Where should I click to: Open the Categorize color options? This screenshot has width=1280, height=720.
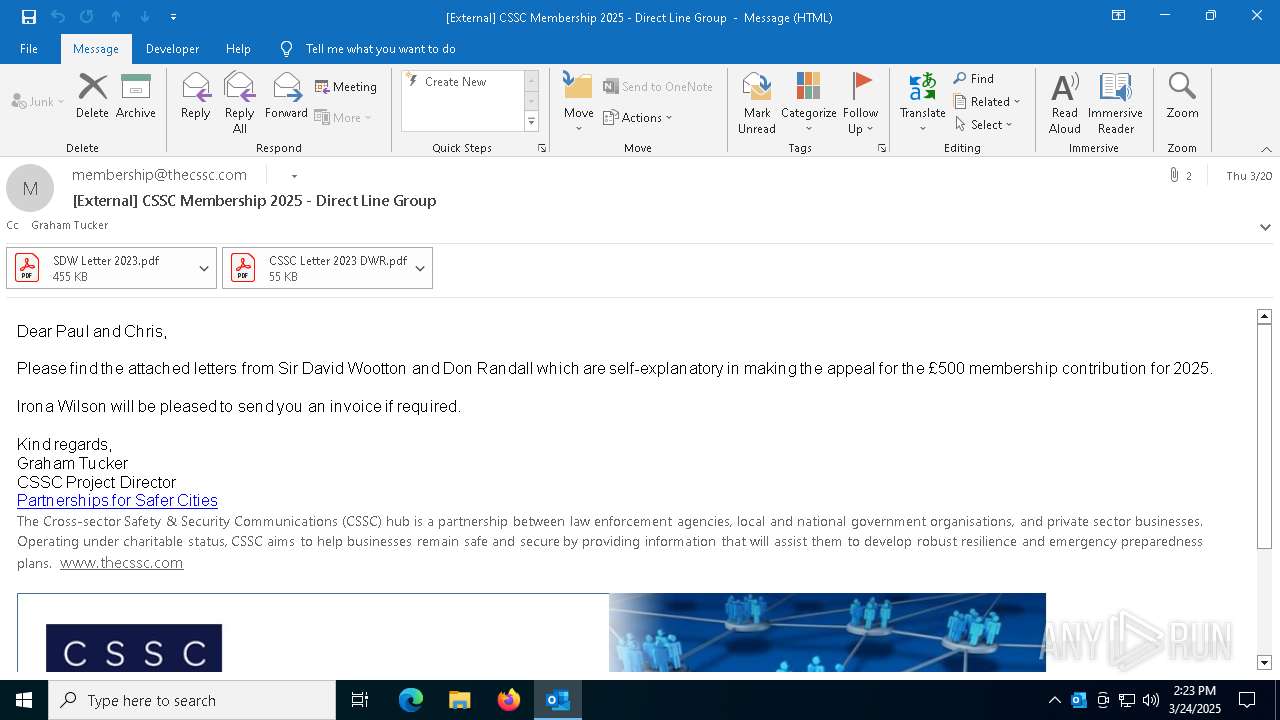point(808,103)
